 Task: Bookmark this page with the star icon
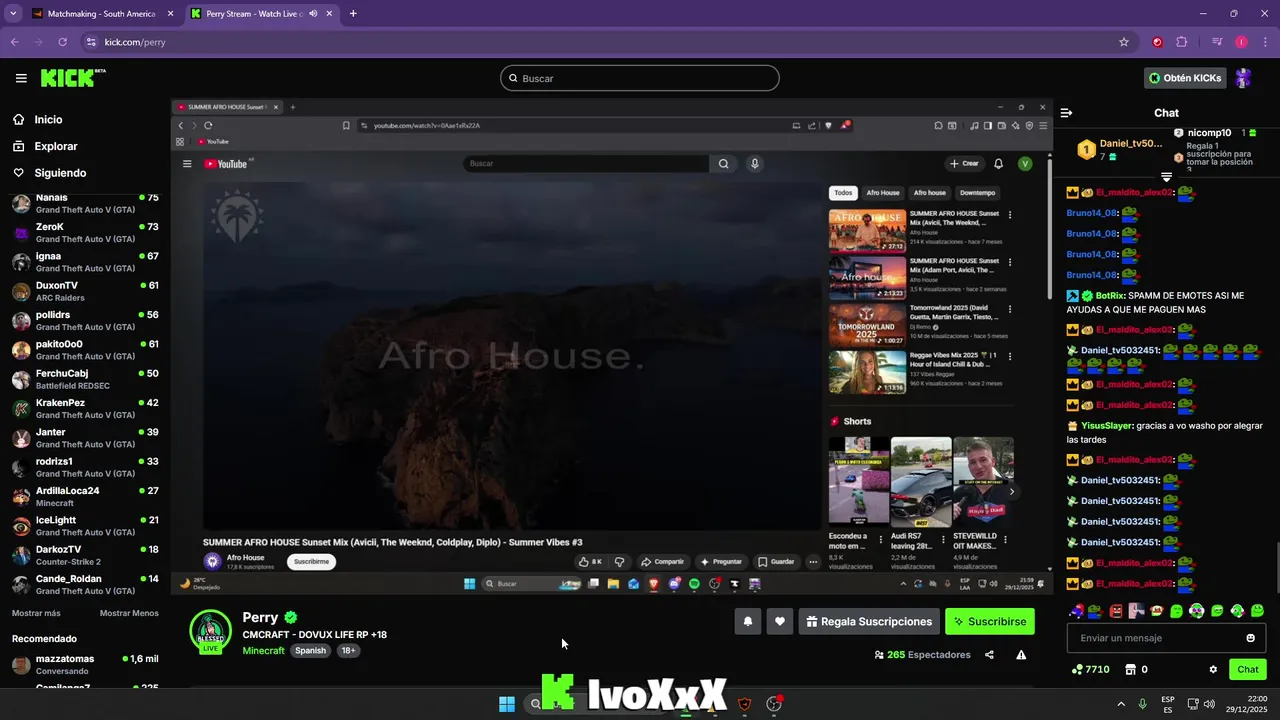tap(1124, 42)
